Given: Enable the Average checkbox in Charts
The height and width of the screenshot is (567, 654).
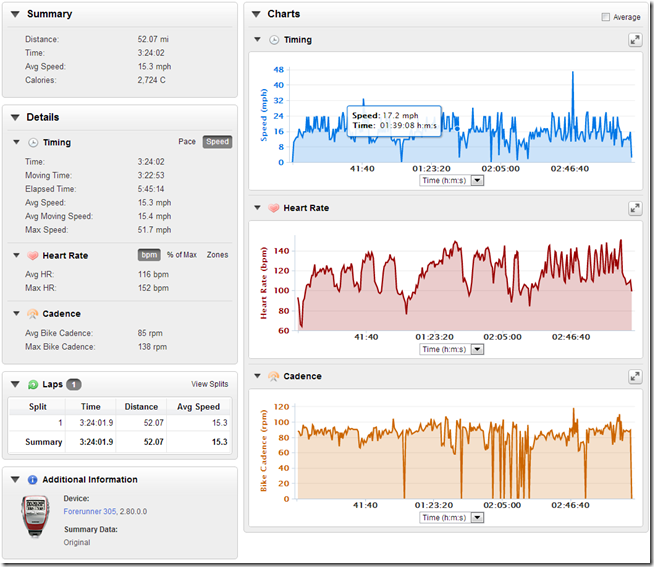Looking at the screenshot, I should pos(606,17).
